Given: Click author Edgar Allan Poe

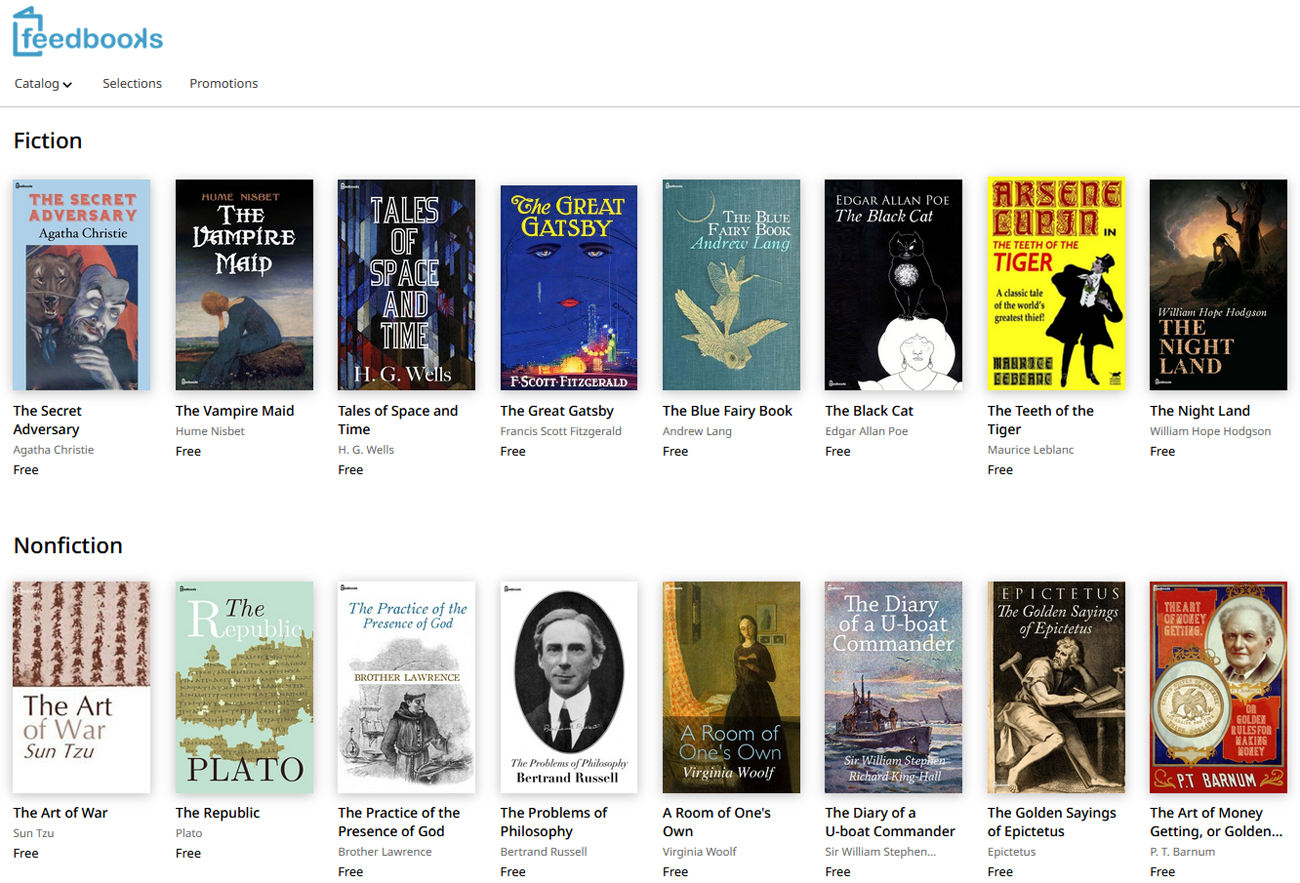Looking at the screenshot, I should pyautogui.click(x=869, y=432).
